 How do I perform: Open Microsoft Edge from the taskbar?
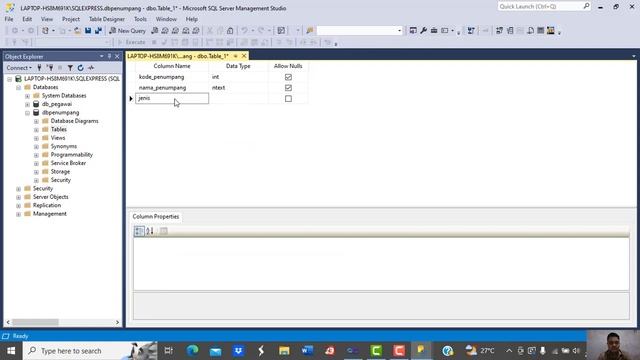click(x=192, y=351)
